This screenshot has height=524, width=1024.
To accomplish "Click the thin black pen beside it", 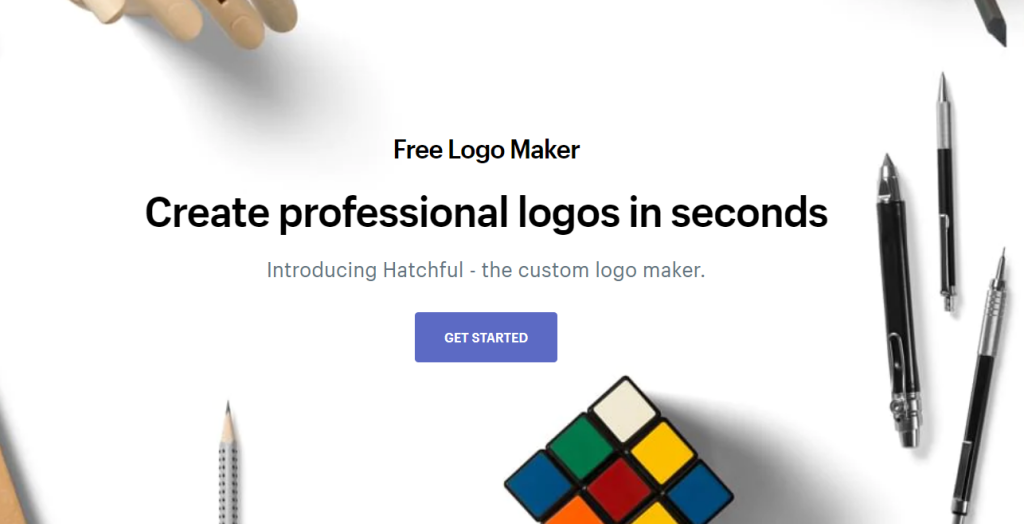I will pos(946,192).
